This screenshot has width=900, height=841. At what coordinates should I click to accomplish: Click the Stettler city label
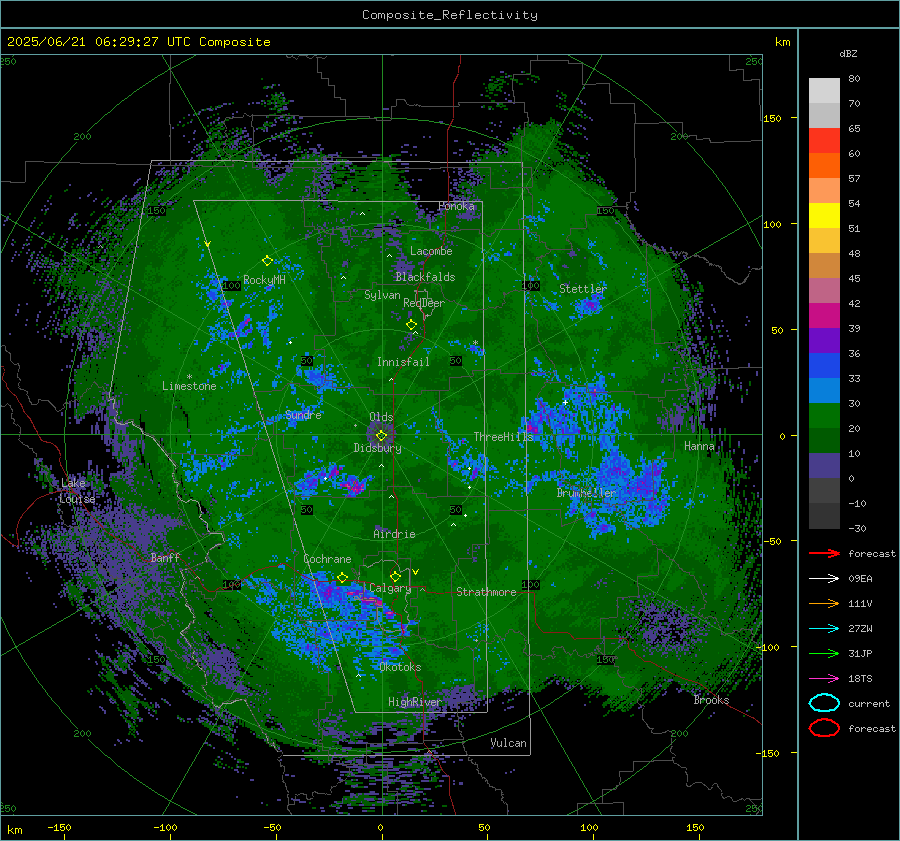point(583,289)
